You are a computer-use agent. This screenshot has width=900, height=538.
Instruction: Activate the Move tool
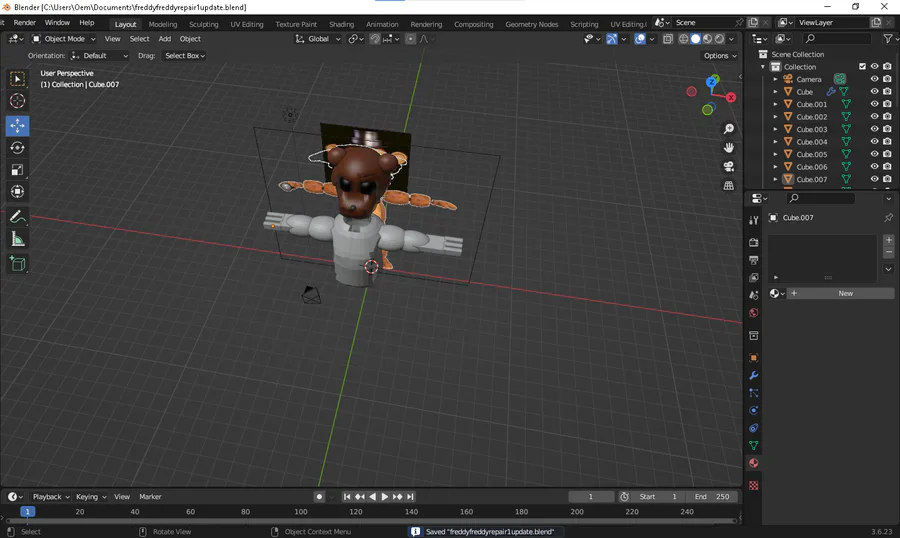tap(17, 125)
